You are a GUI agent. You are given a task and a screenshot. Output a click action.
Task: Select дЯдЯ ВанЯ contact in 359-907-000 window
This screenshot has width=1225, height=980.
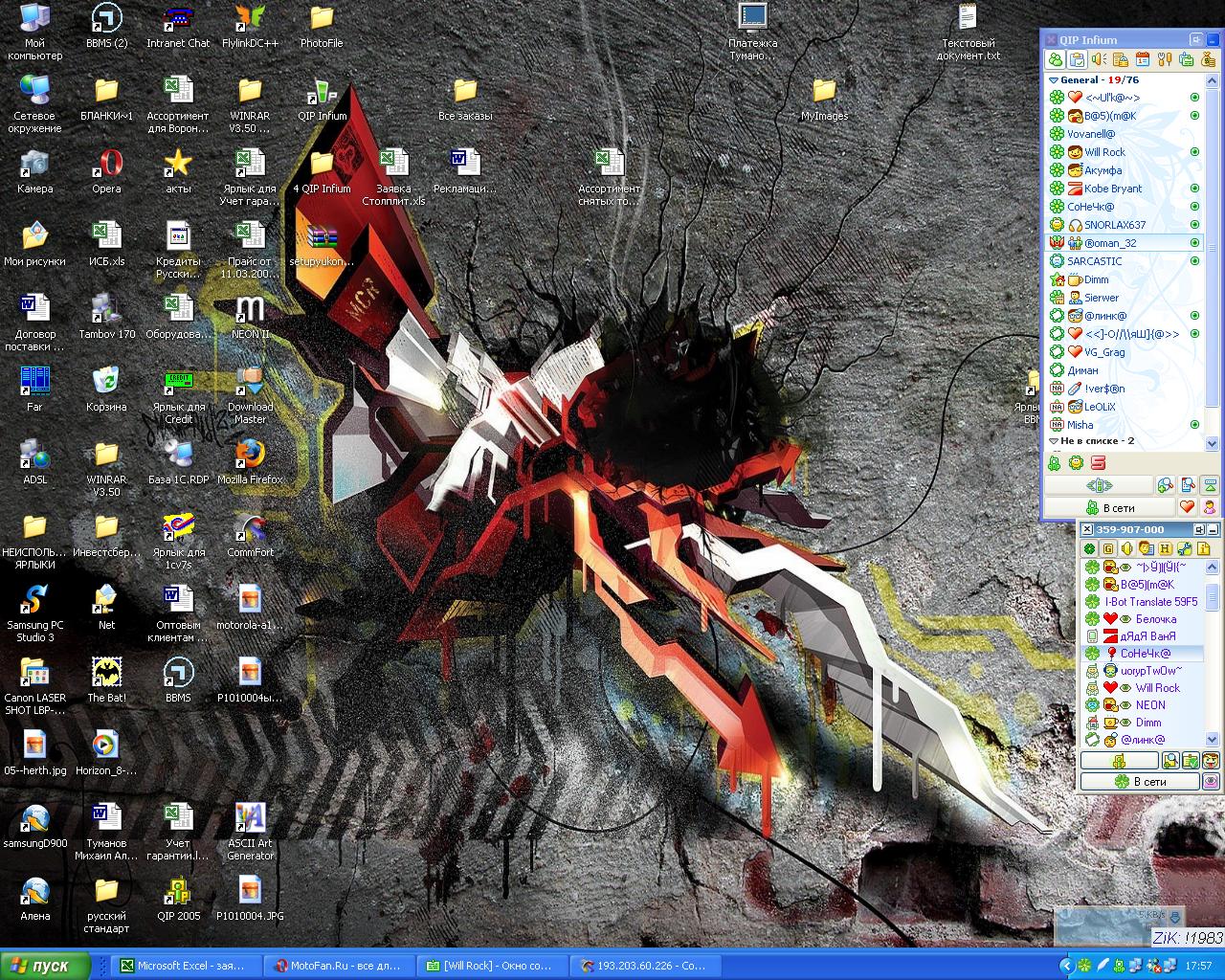coord(1143,636)
